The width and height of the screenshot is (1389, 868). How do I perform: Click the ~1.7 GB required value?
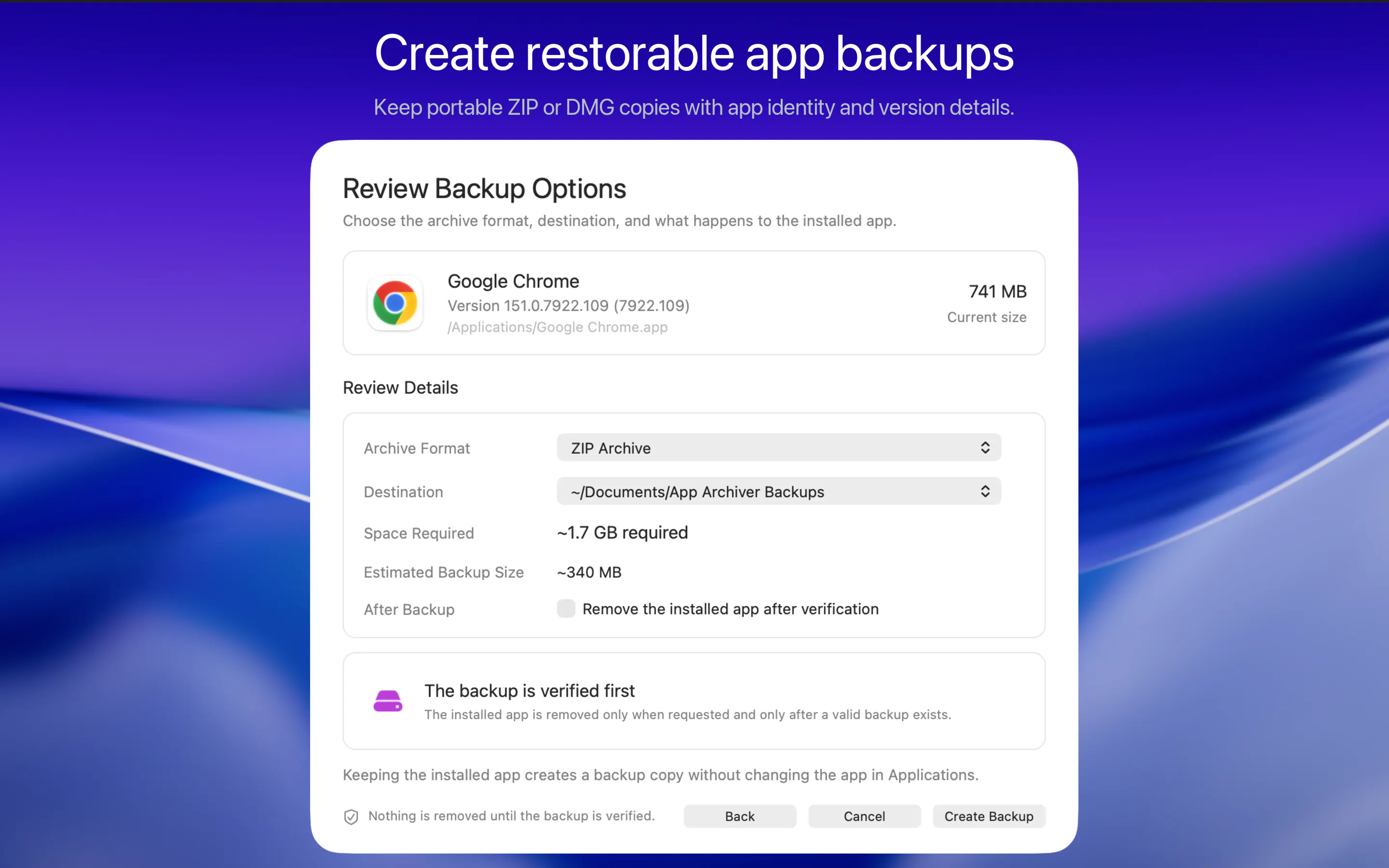click(622, 533)
